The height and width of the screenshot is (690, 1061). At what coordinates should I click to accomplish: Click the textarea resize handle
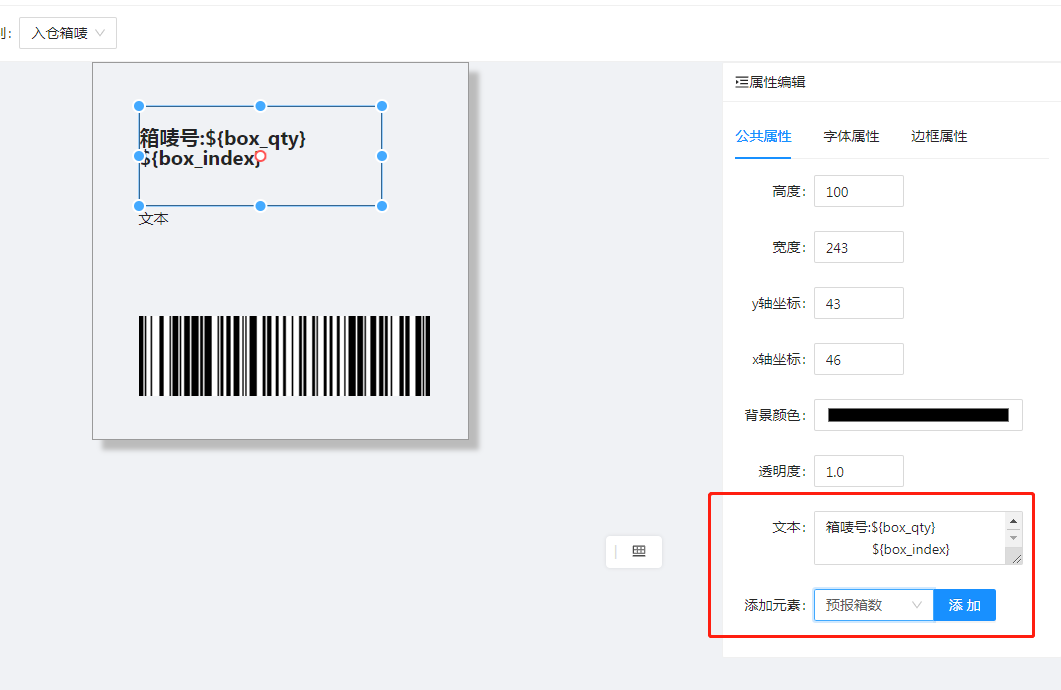(1015, 558)
